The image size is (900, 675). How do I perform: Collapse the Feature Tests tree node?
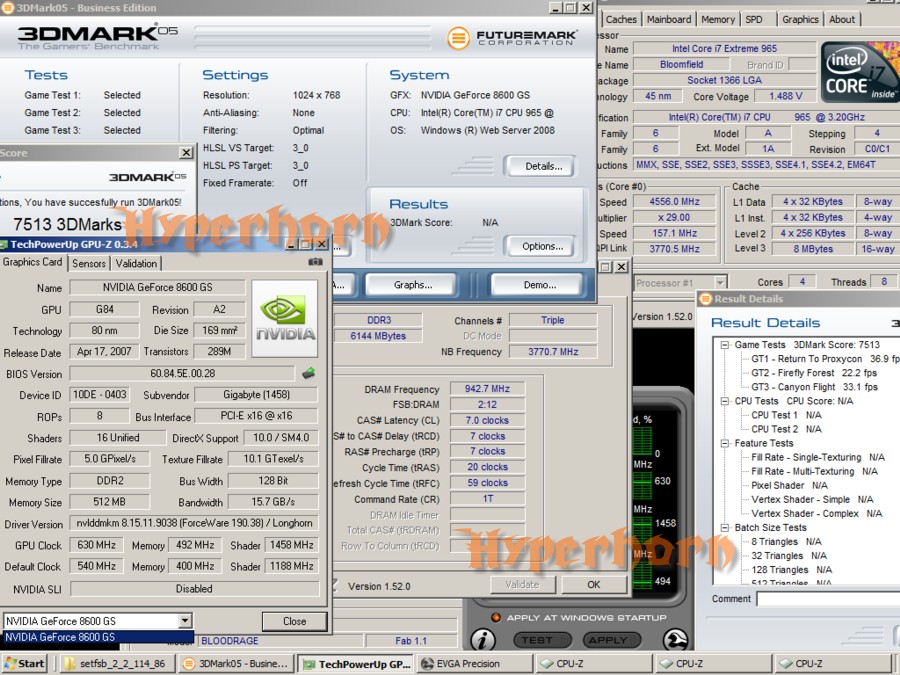point(724,443)
